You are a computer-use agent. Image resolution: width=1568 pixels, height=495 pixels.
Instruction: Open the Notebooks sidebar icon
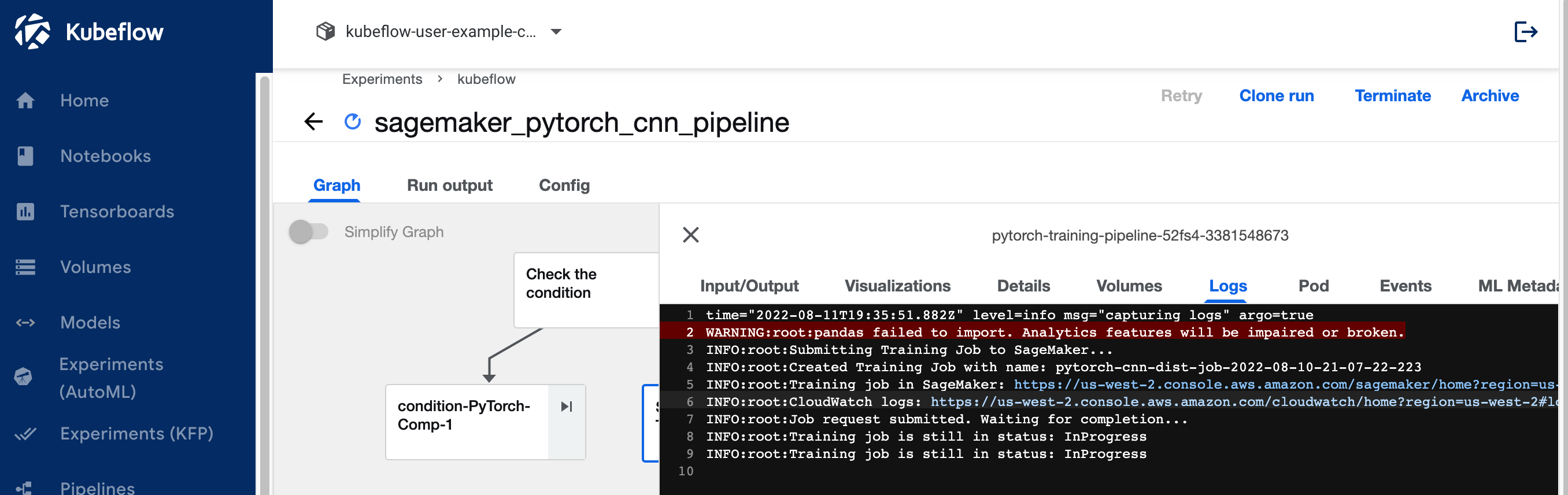click(25, 156)
